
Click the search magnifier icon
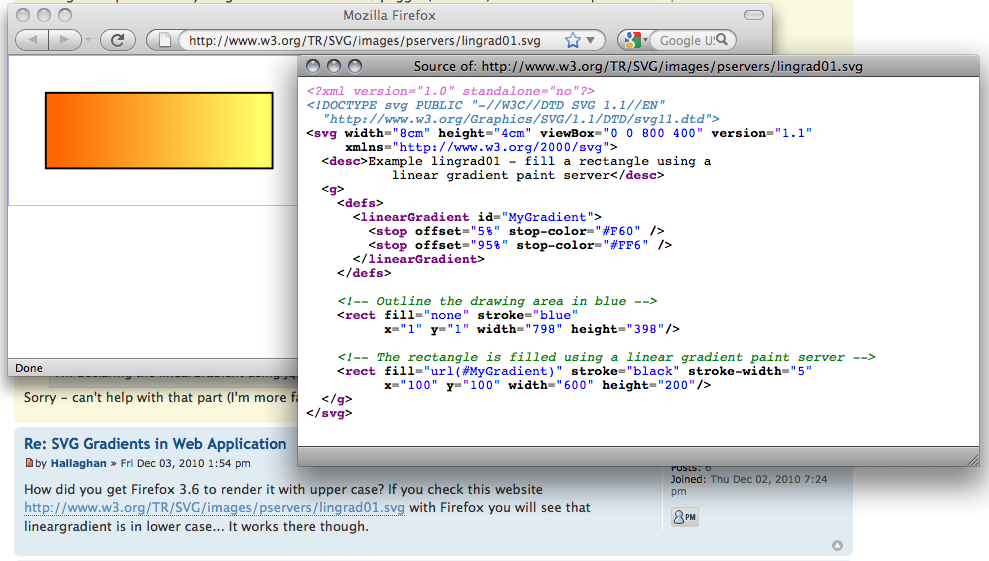tap(722, 40)
